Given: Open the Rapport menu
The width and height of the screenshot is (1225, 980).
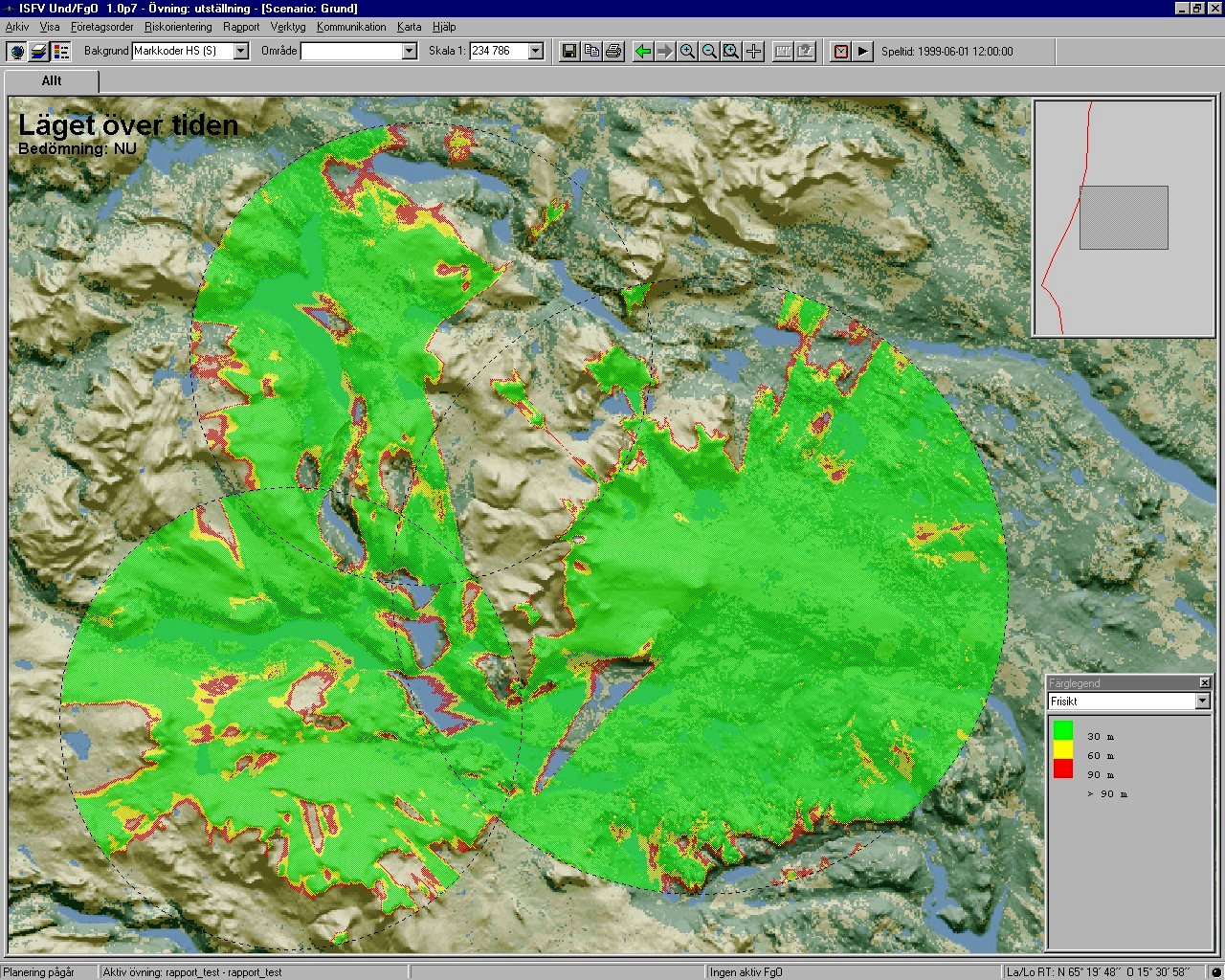Looking at the screenshot, I should [x=241, y=27].
